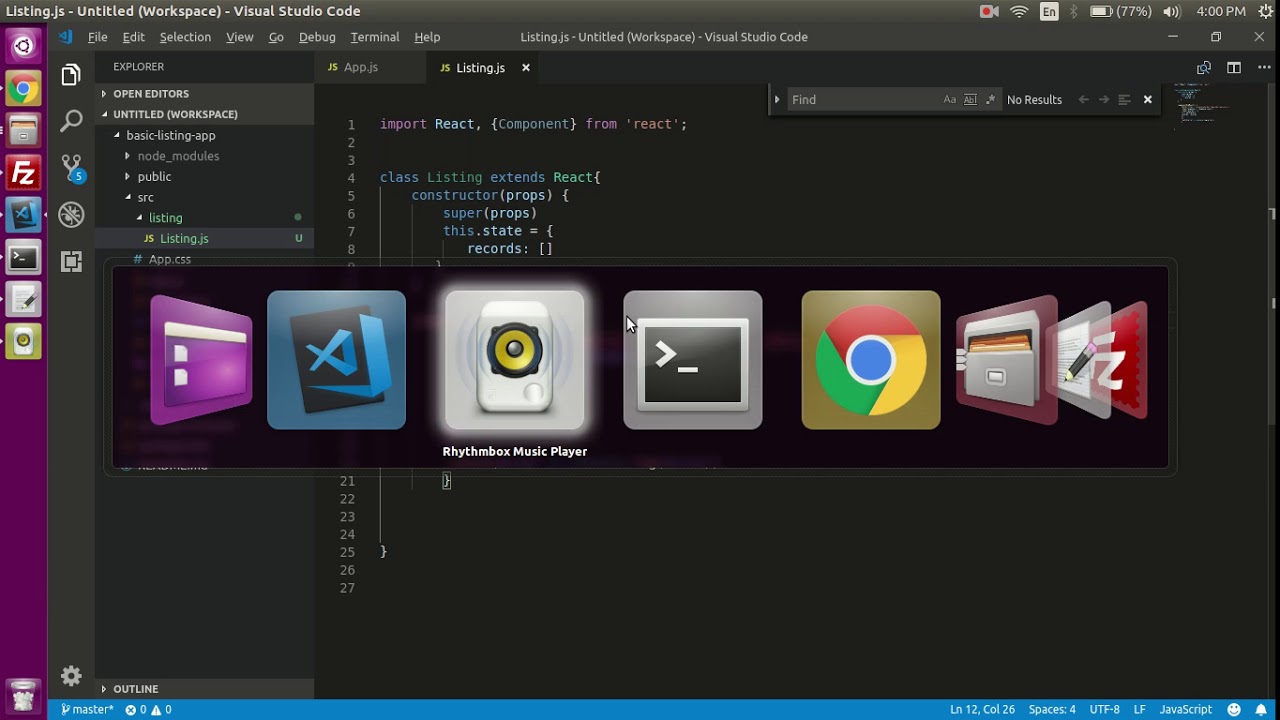Image resolution: width=1280 pixels, height=720 pixels.
Task: Click the Find in selection icon
Action: coord(1124,100)
